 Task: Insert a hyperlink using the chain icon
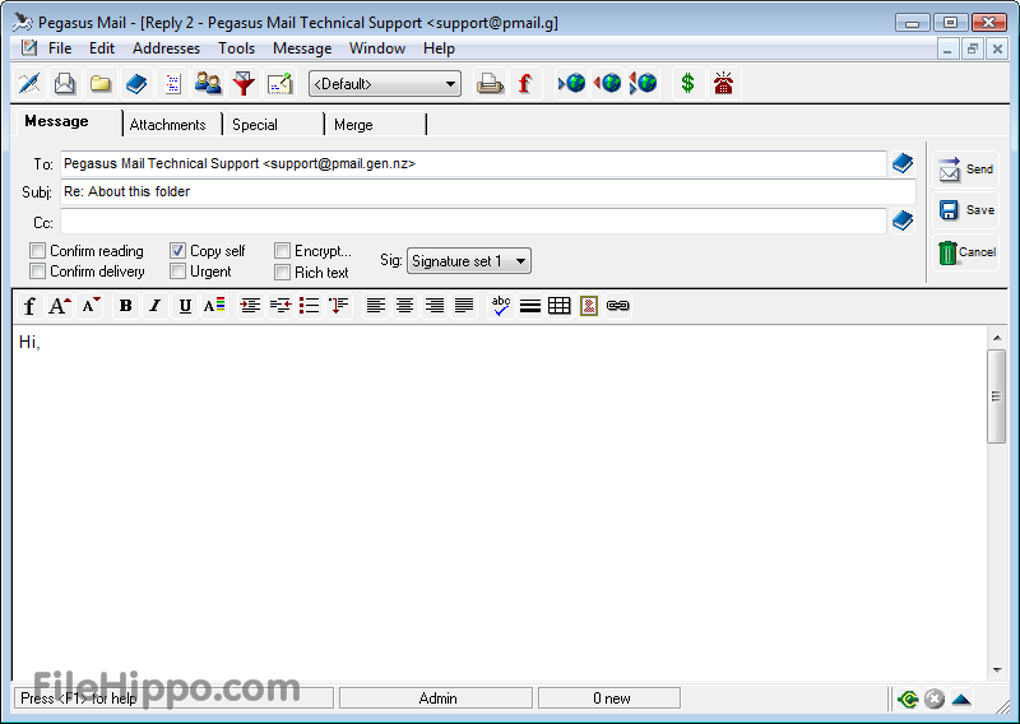click(x=618, y=306)
